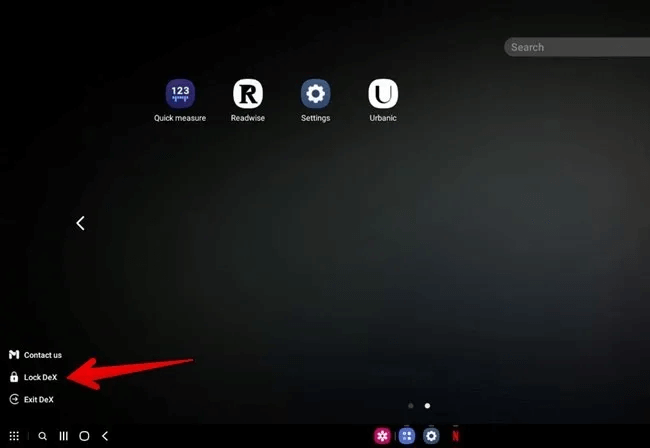Launch the Readwise app

pyautogui.click(x=248, y=95)
